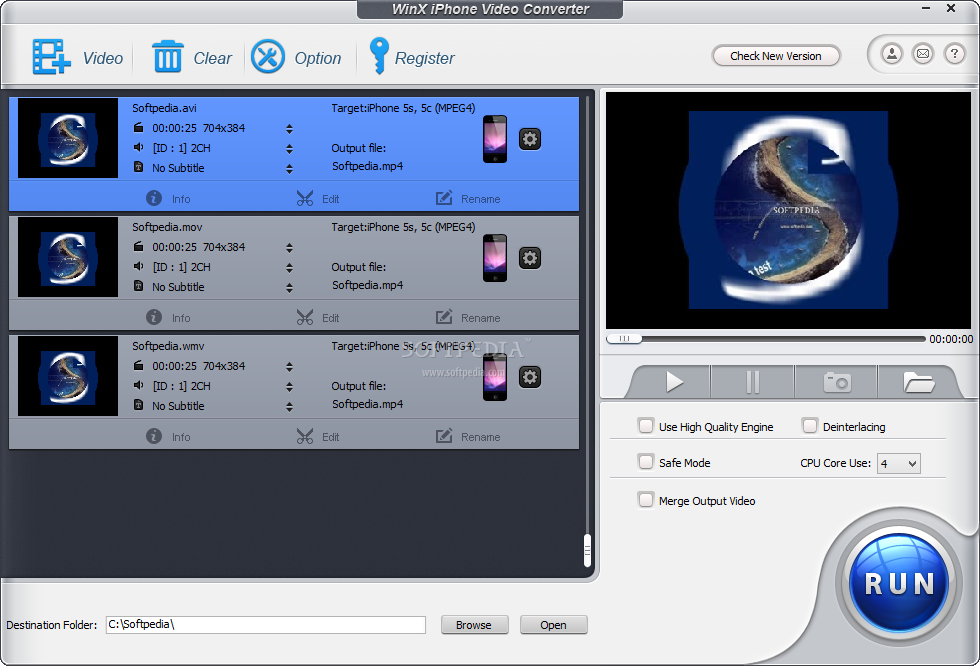Screen dimensions: 980x666
Task: Open the help question mark icon
Action: pyautogui.click(x=954, y=54)
